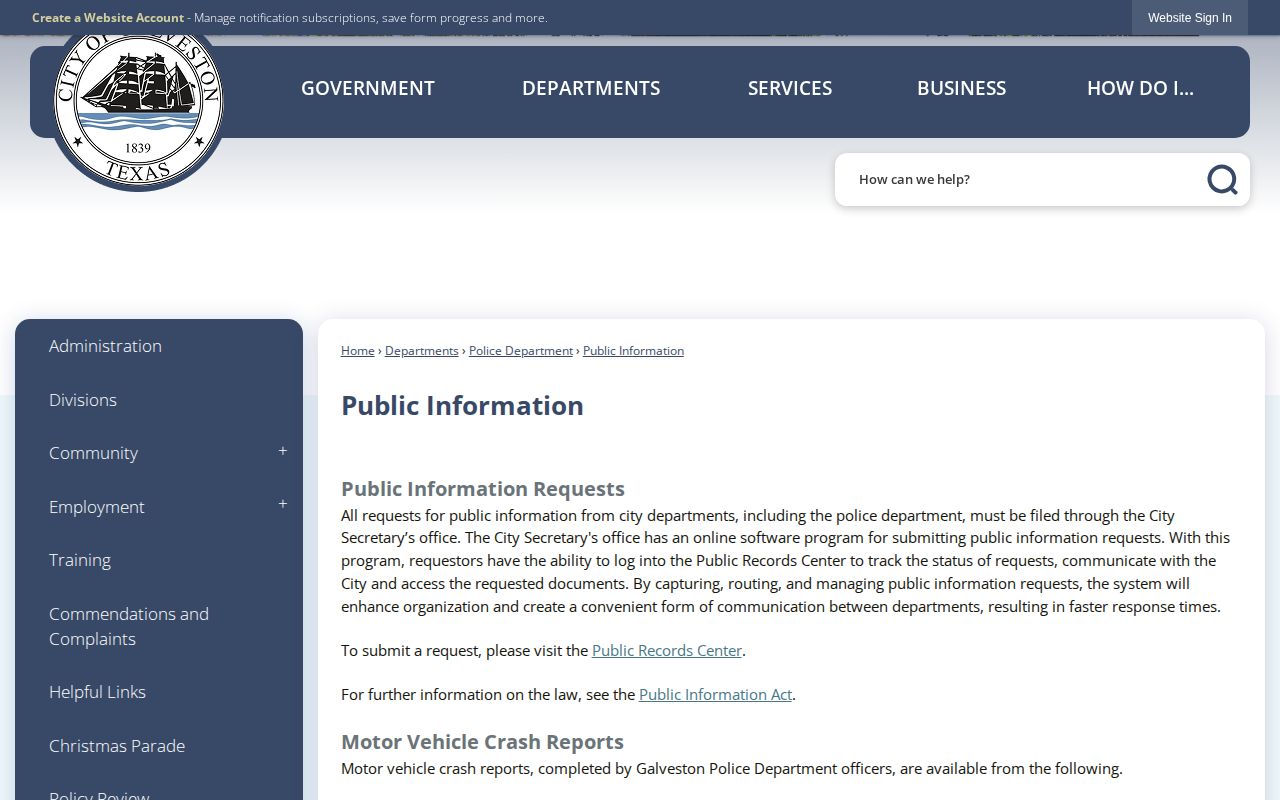Open the Government menu
The height and width of the screenshot is (800, 1280).
(368, 88)
